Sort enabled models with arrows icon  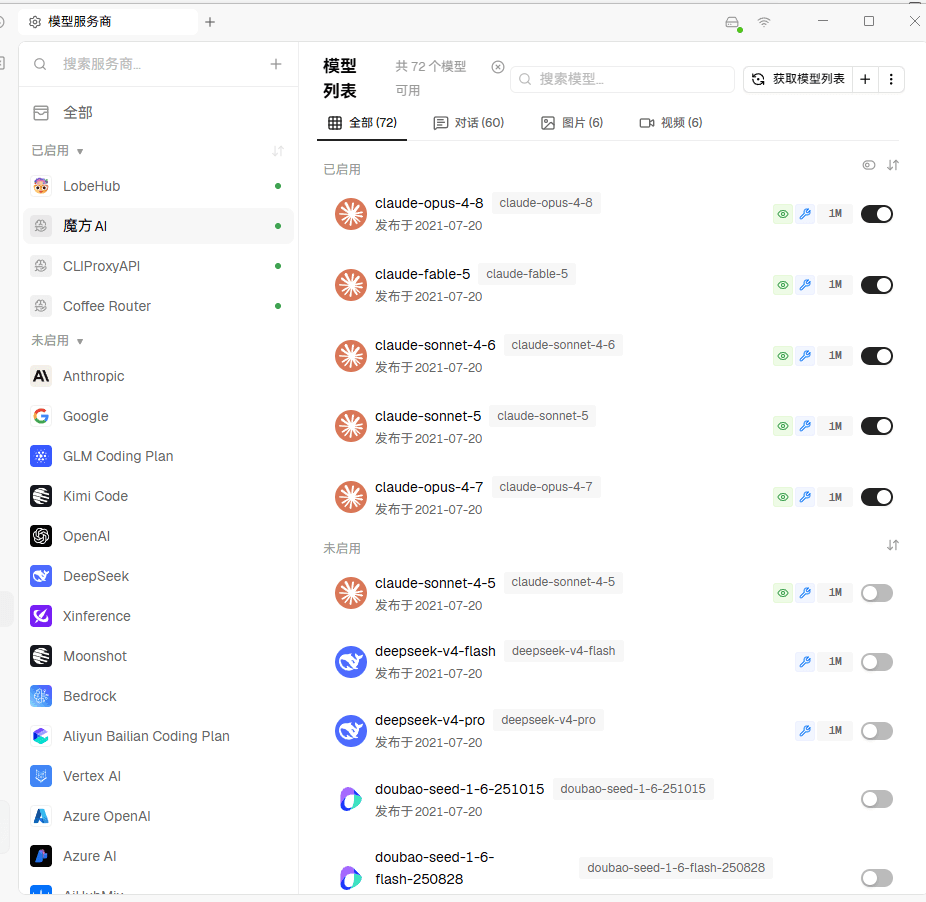[893, 165]
